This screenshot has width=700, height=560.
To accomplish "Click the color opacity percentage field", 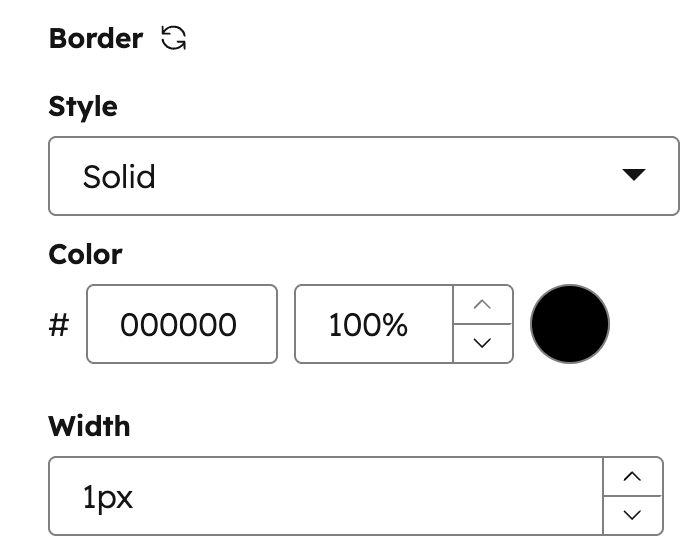I will pyautogui.click(x=373, y=324).
